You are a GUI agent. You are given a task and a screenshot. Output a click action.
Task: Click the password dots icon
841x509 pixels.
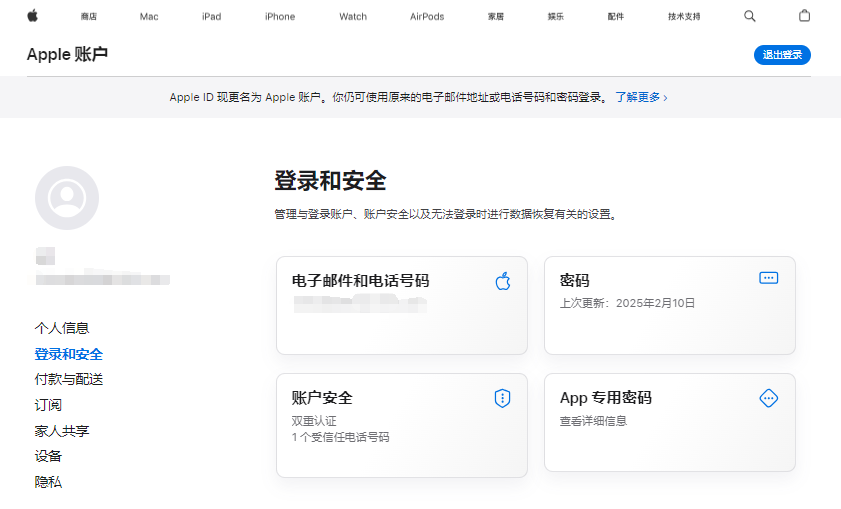(x=768, y=278)
